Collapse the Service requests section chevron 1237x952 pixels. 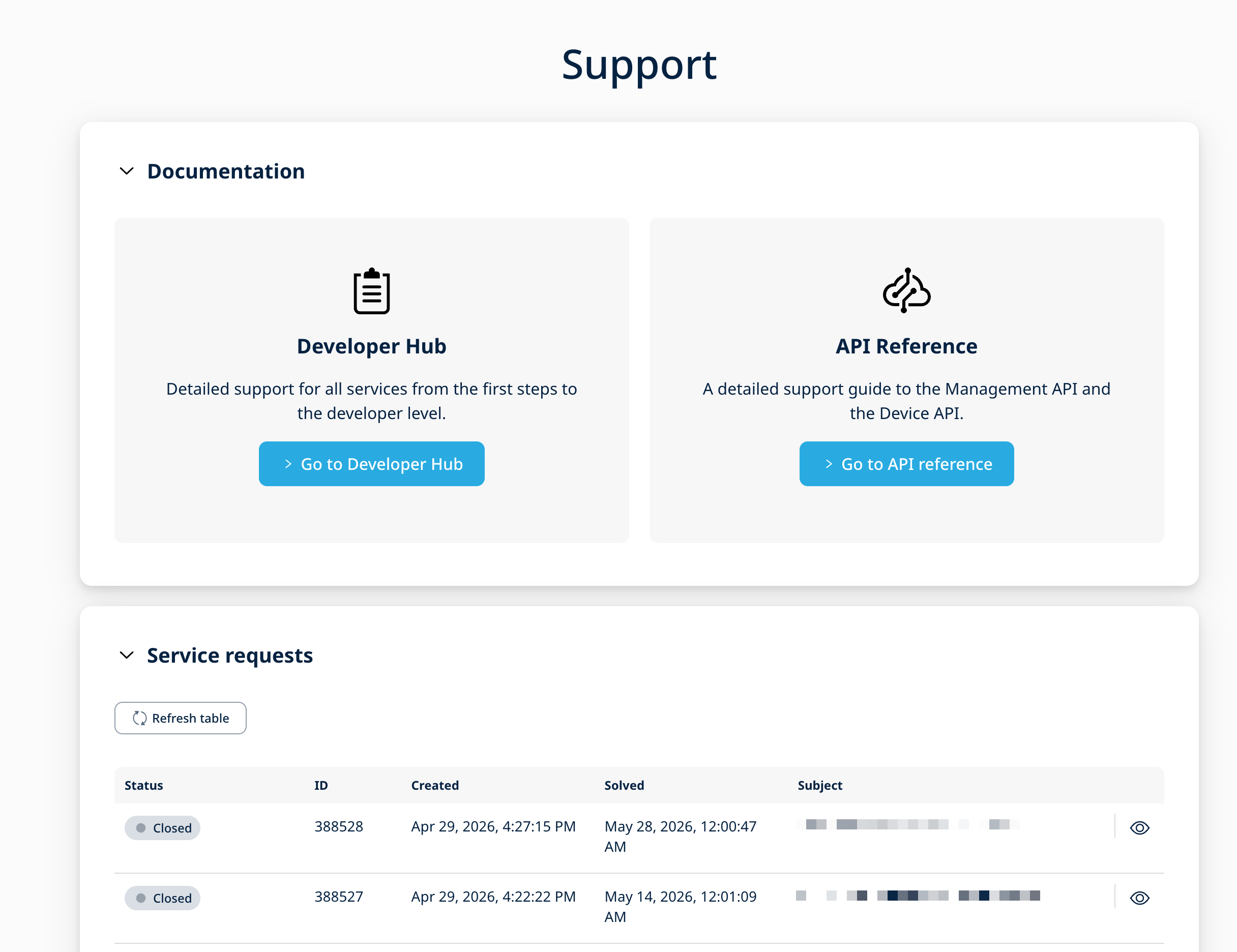127,655
